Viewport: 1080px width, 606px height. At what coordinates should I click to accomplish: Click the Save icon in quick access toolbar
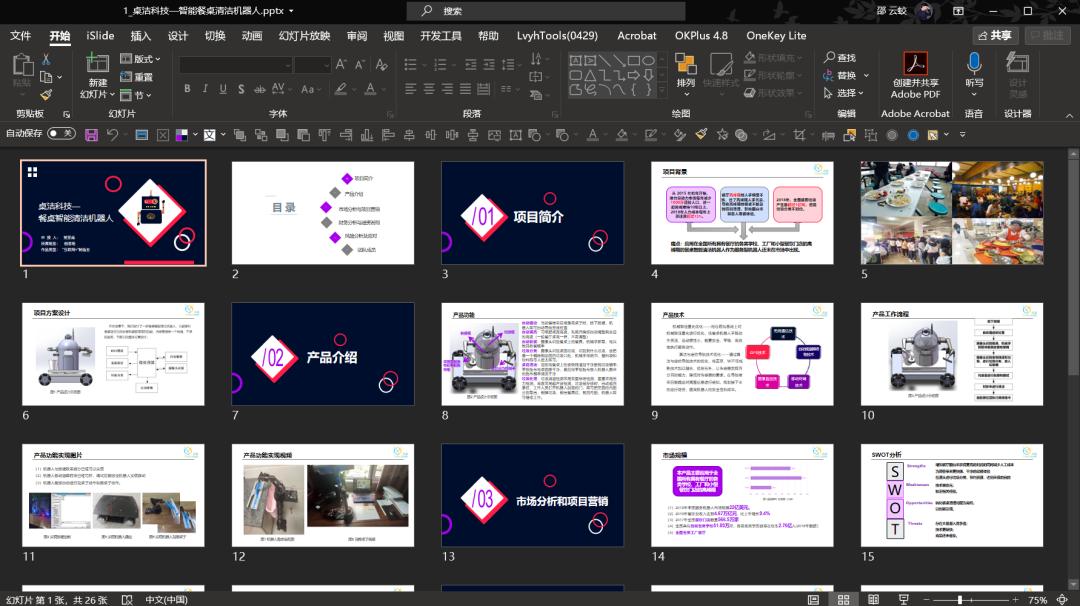coord(91,134)
